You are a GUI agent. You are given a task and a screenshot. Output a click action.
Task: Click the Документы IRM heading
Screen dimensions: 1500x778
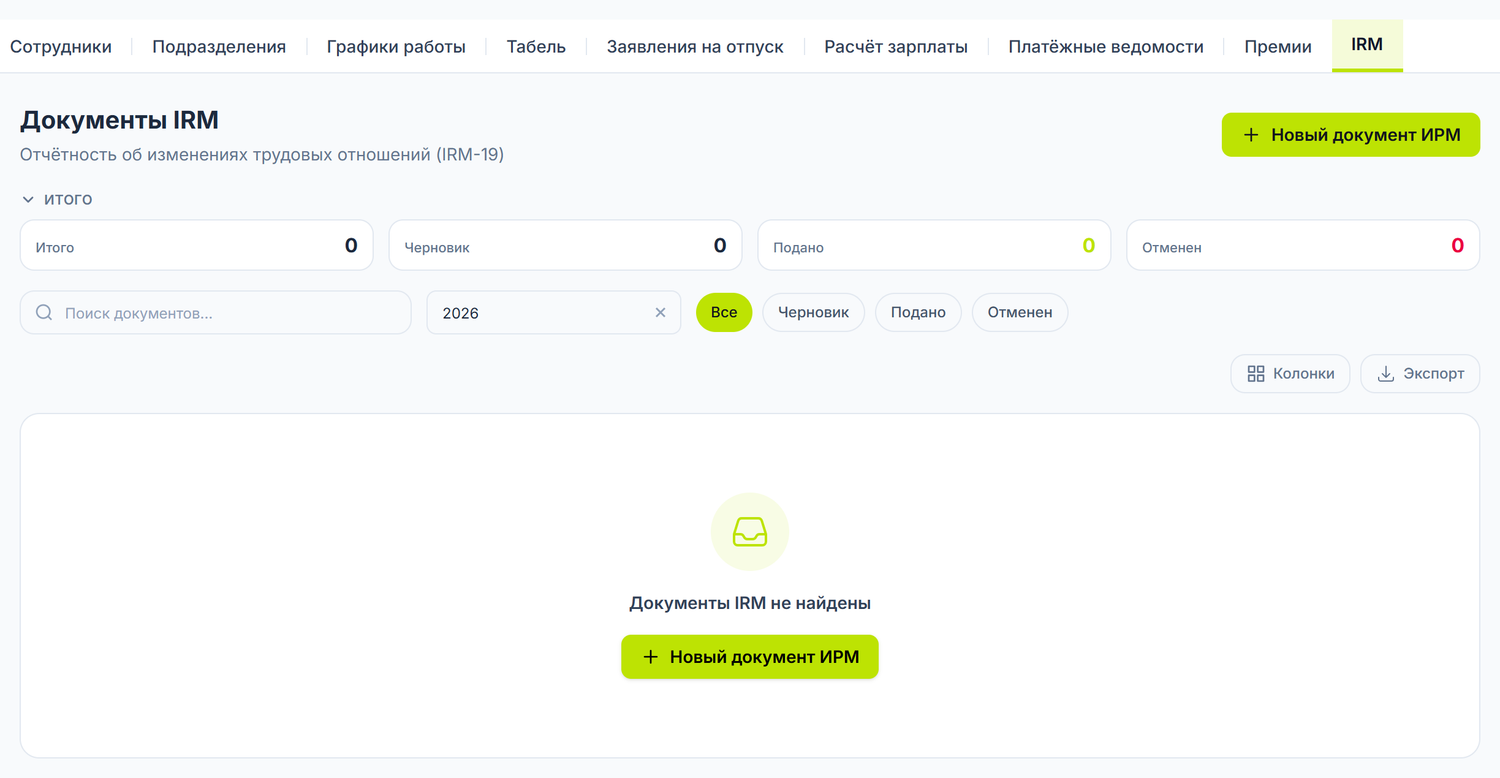point(119,121)
